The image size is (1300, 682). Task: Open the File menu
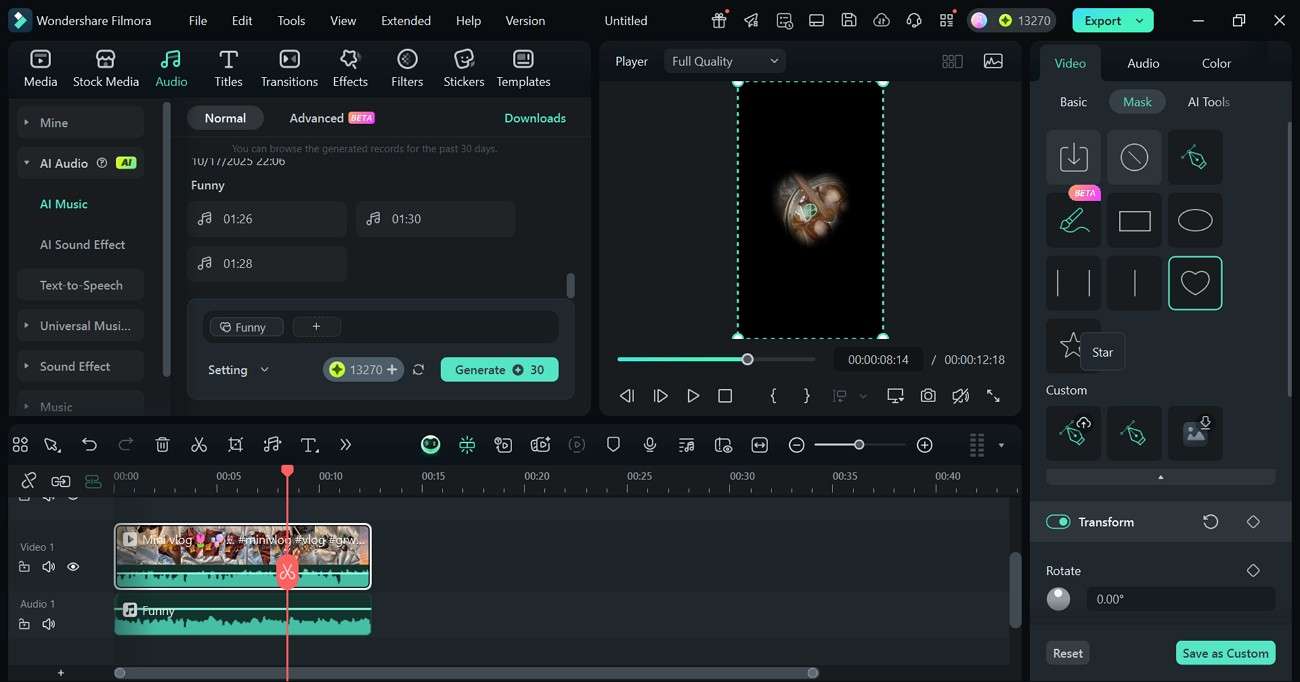click(198, 20)
